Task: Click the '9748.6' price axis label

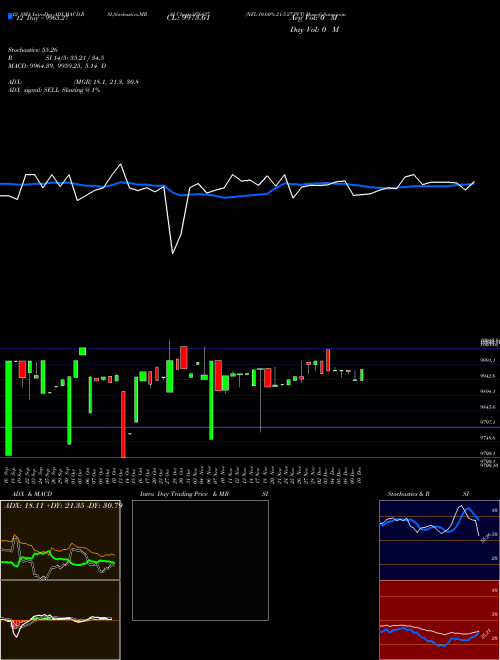Action: 489,438
